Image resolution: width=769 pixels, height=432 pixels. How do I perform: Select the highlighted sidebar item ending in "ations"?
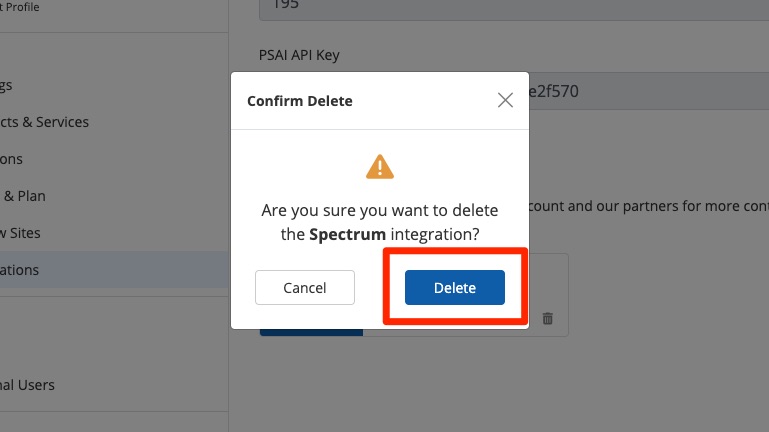pos(20,270)
